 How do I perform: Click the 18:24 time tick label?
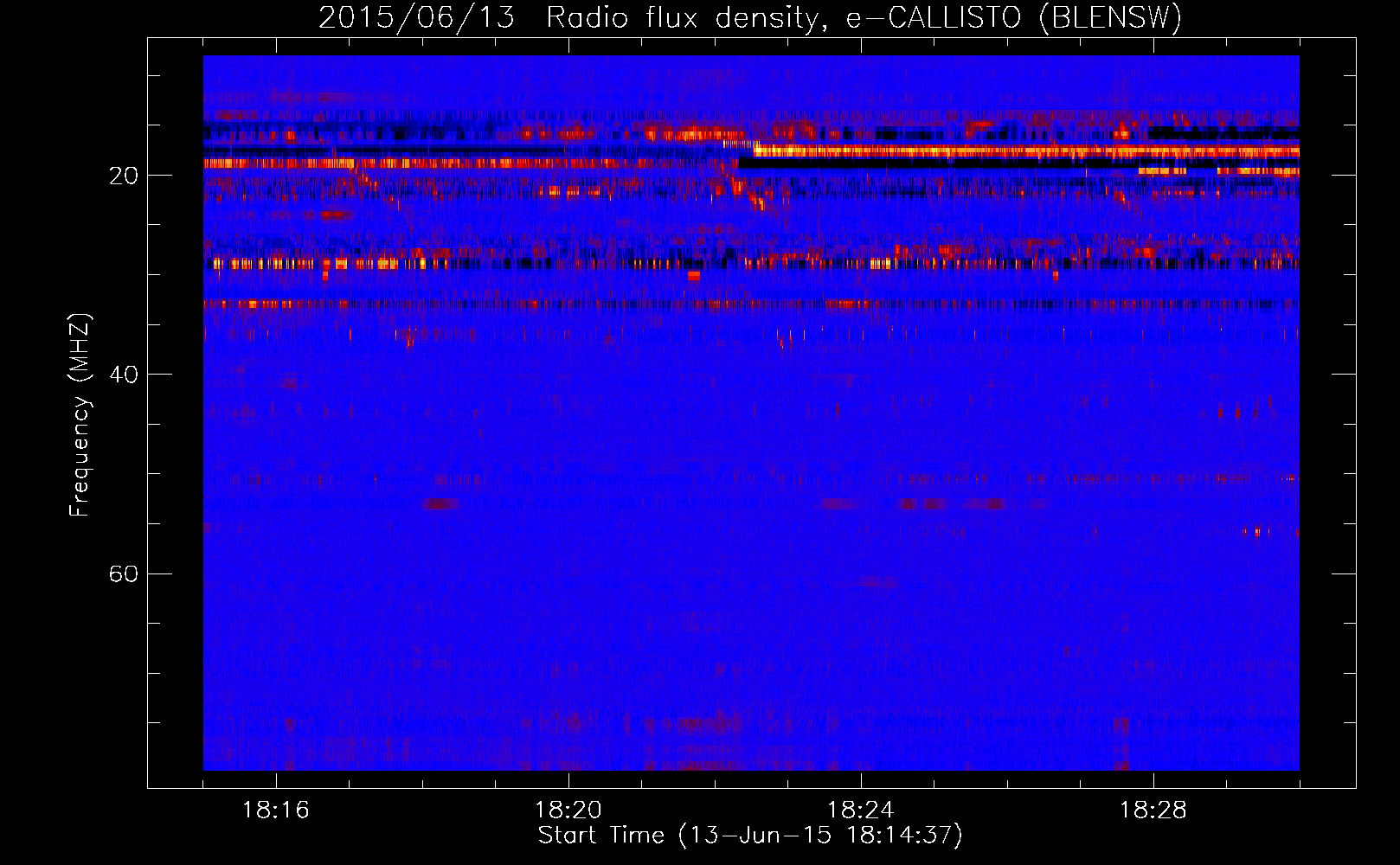[861, 811]
